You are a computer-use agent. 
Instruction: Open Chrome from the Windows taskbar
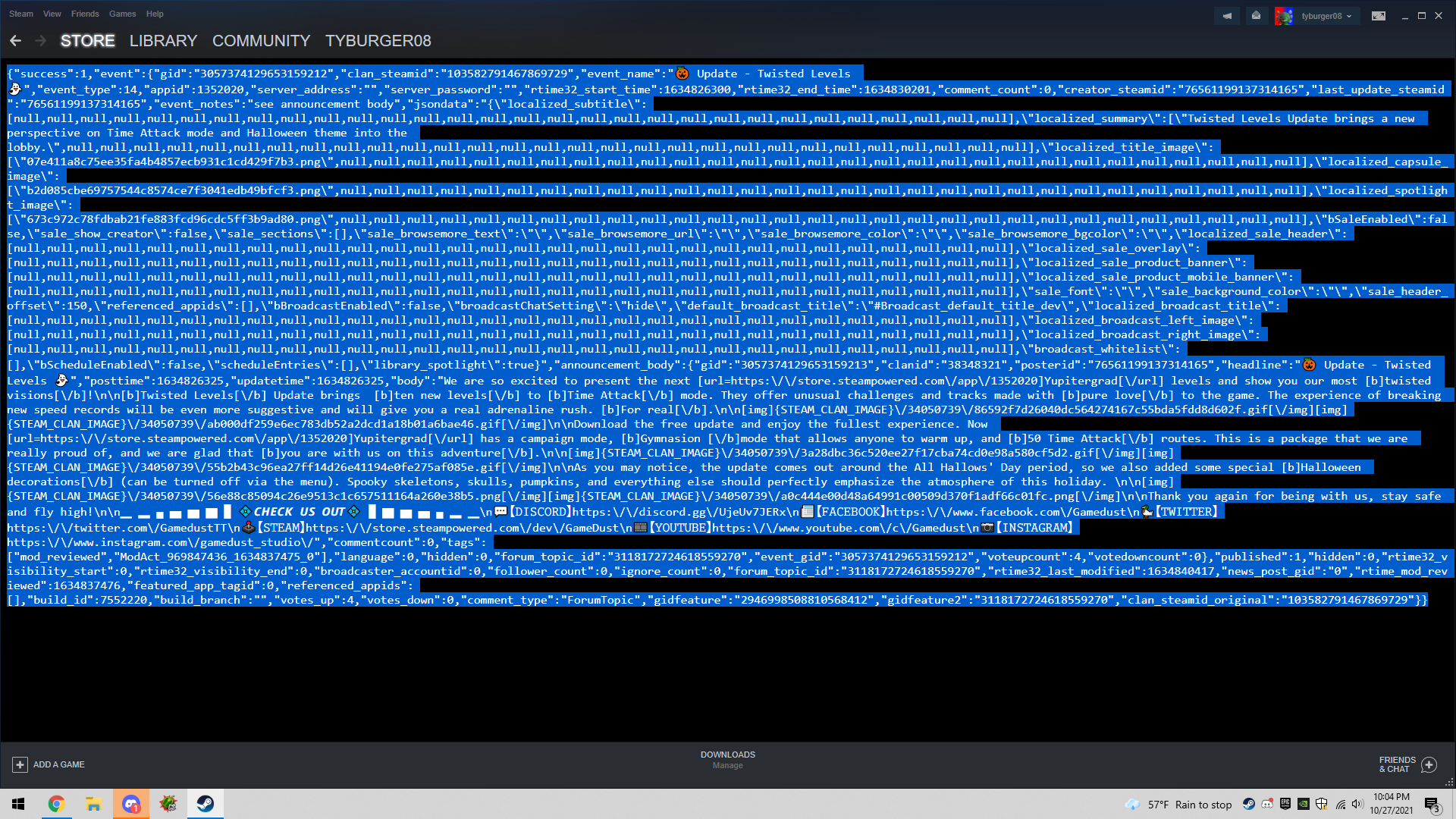pyautogui.click(x=56, y=804)
